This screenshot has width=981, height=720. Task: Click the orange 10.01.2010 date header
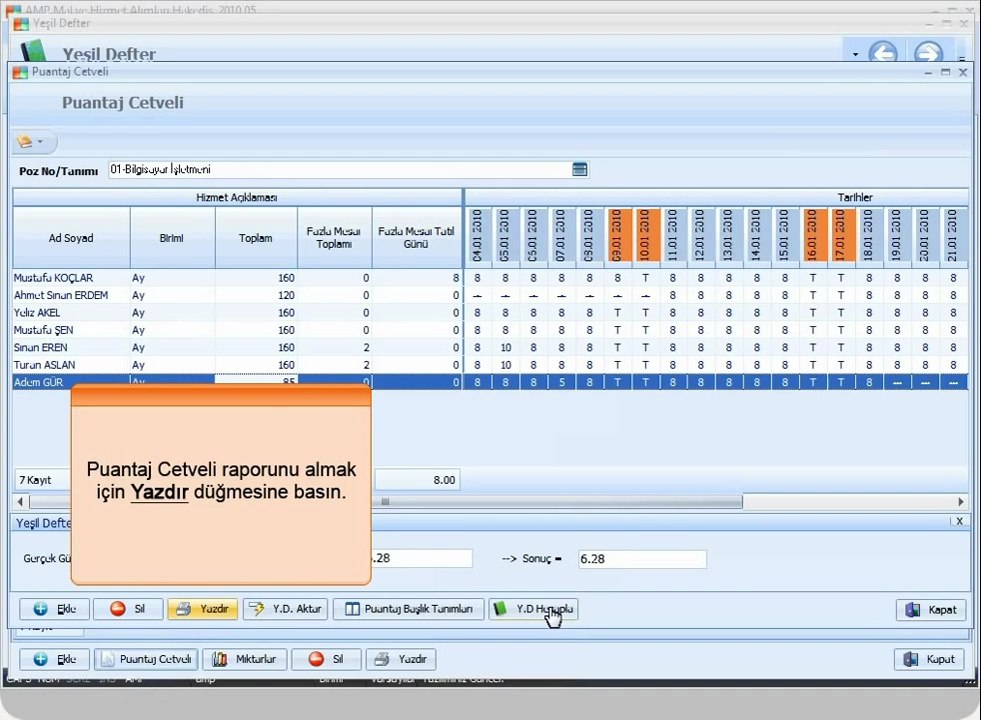646,235
